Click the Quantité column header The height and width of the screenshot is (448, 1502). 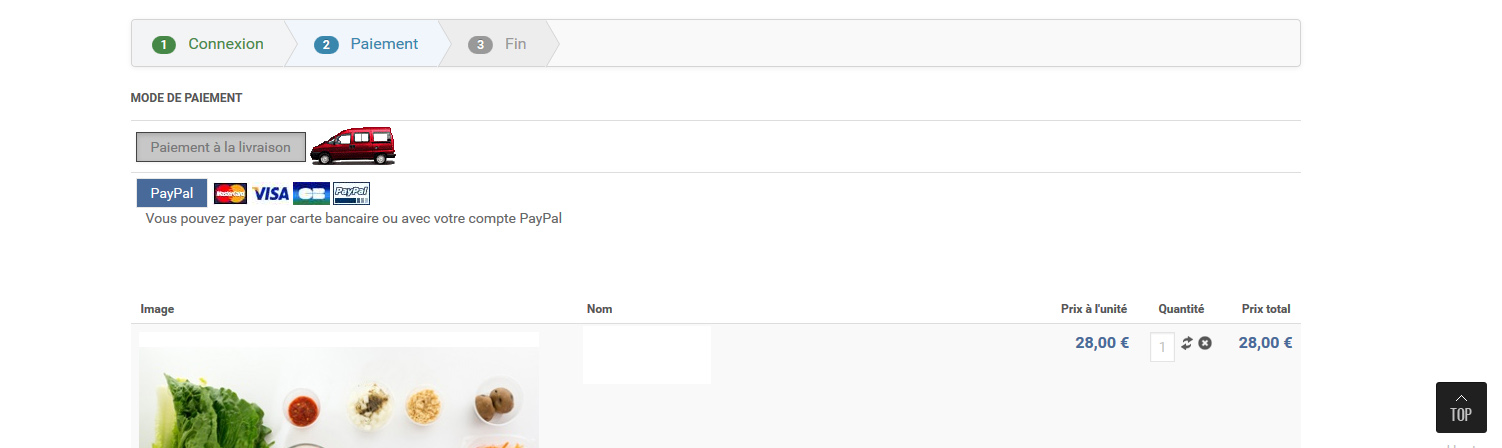[x=1181, y=309]
